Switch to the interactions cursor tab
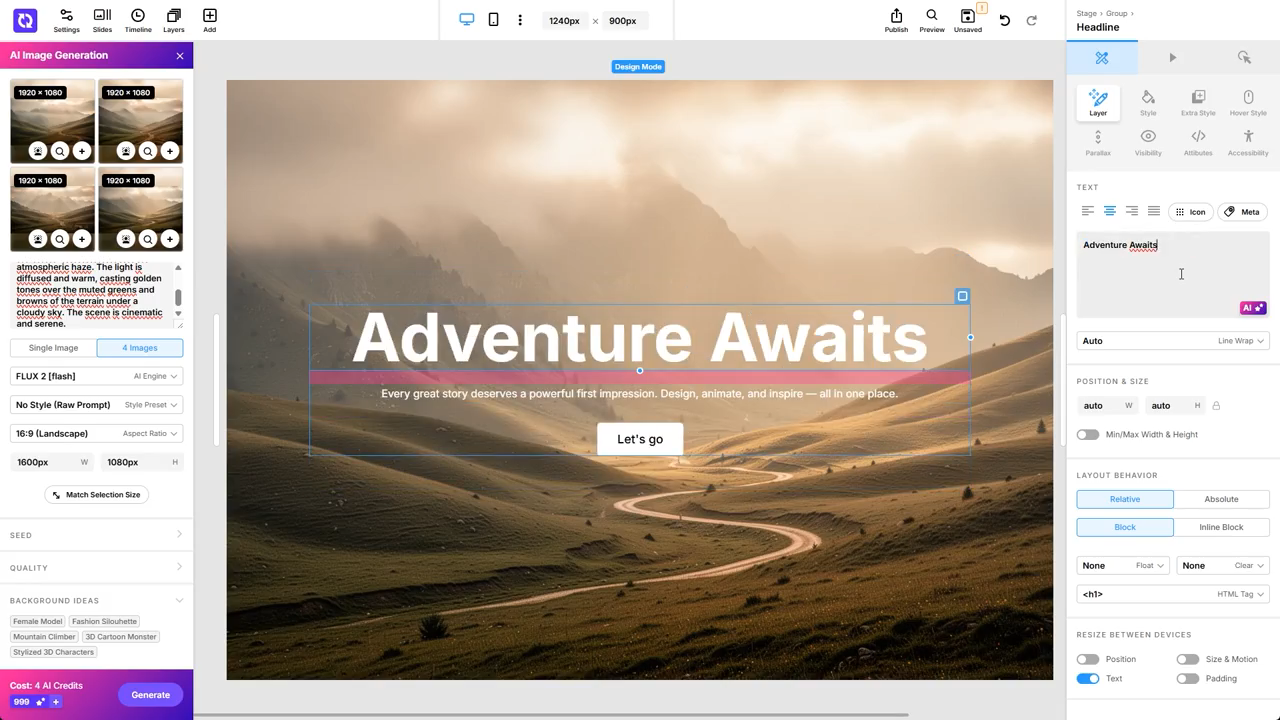 point(1244,58)
